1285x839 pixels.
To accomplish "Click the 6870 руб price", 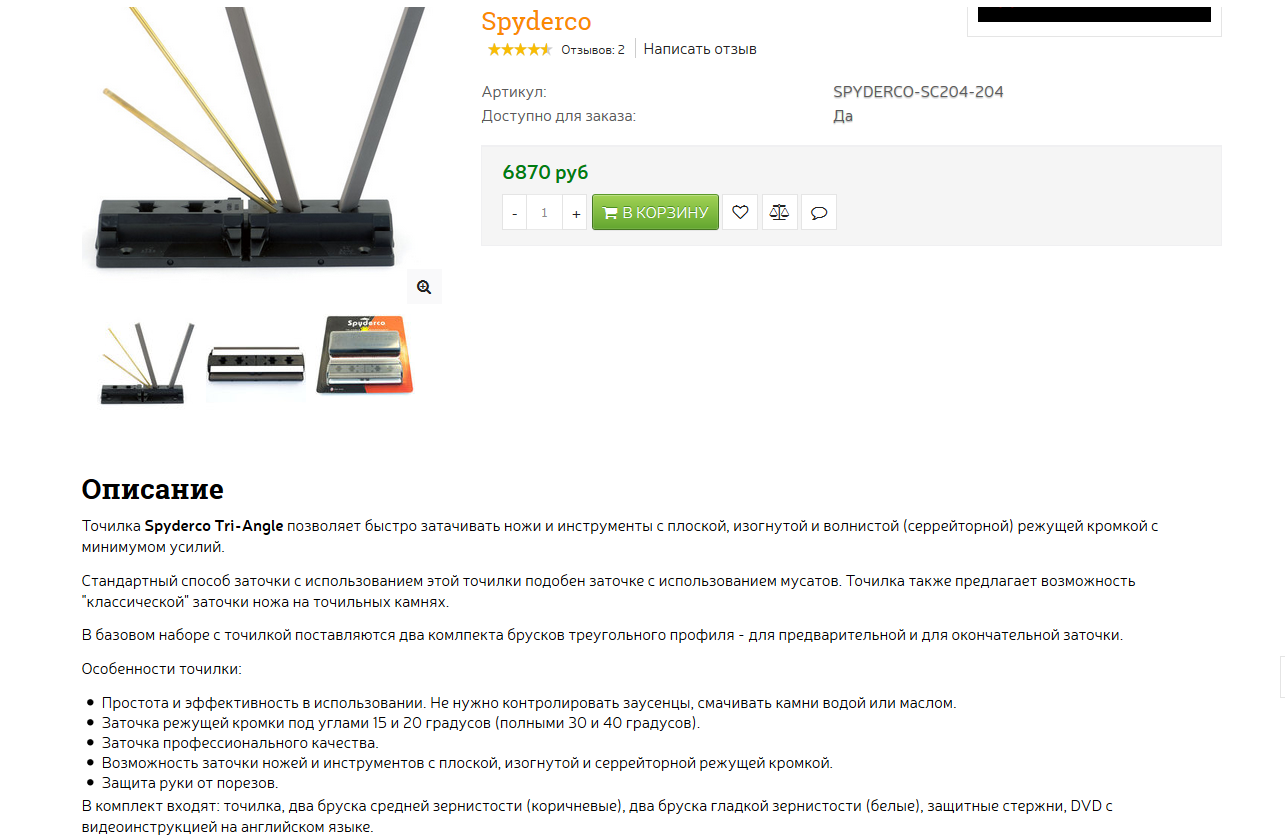I will (545, 172).
